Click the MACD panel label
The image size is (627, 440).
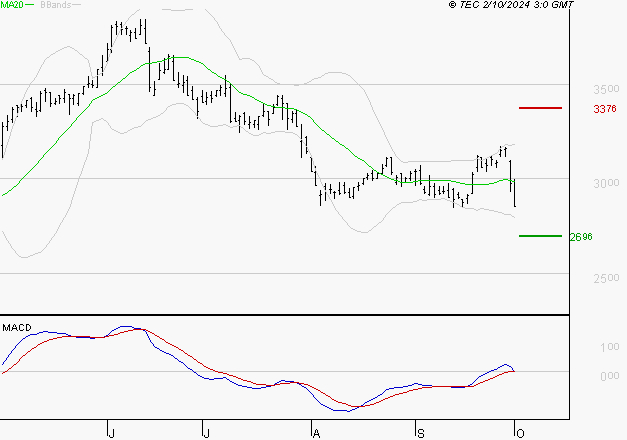pos(17,328)
